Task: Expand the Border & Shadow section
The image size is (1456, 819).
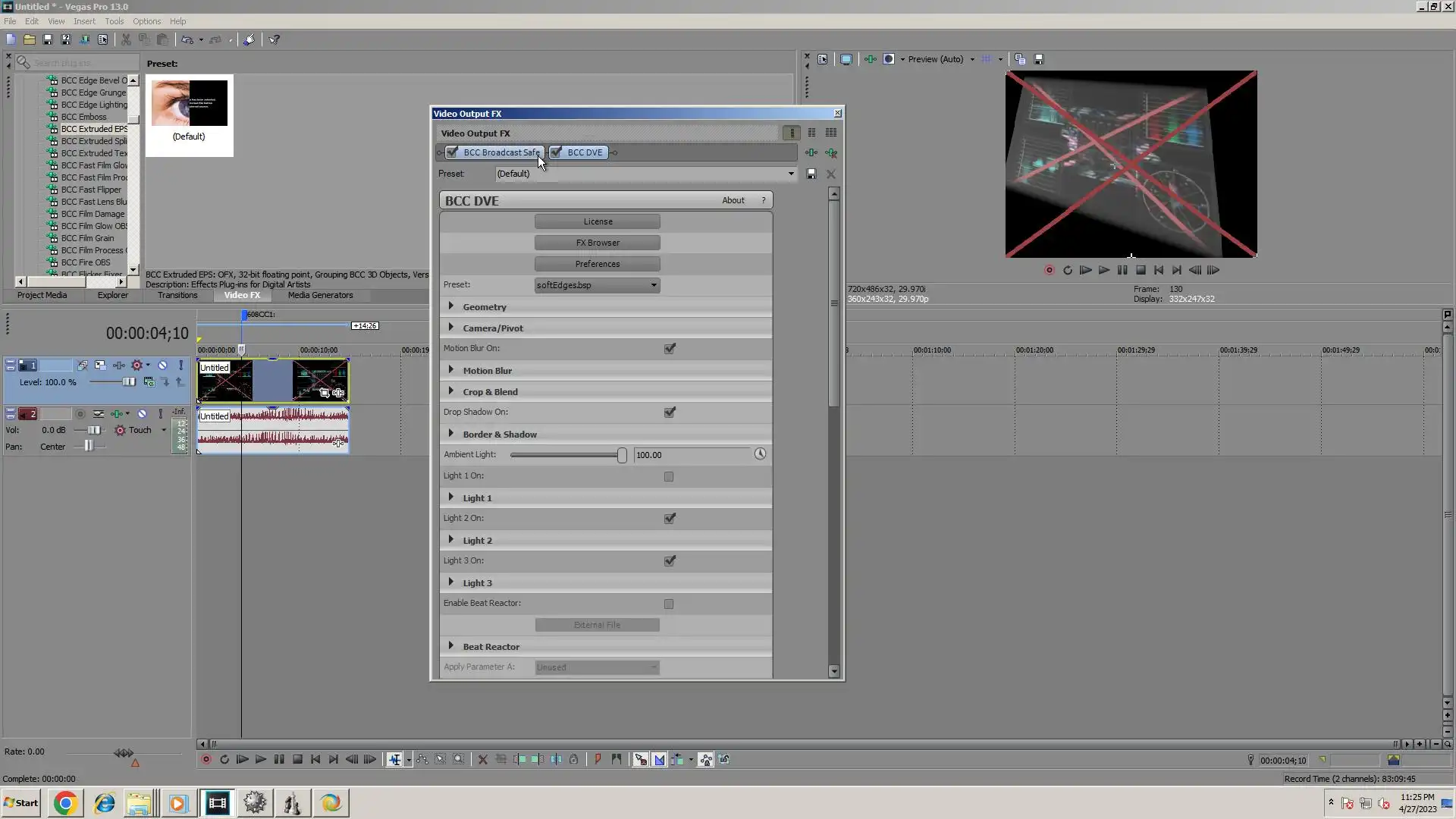Action: coord(451,434)
